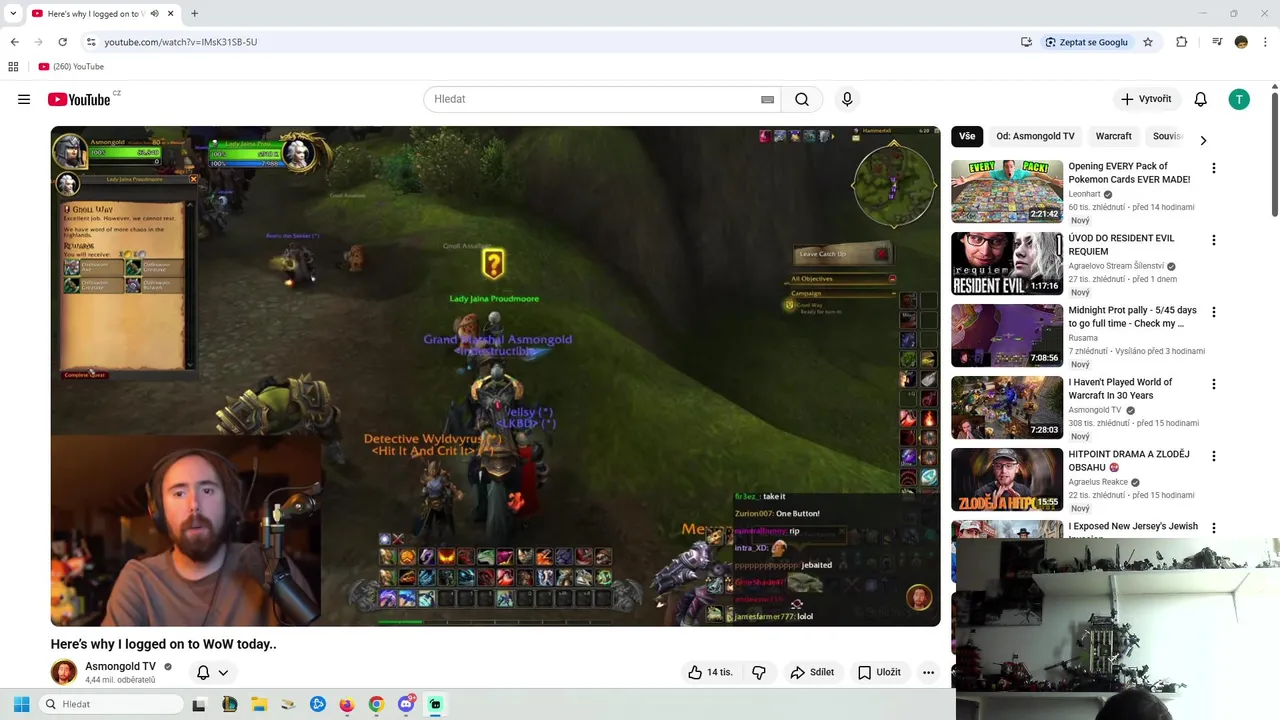Like the video with thumbs up
The image size is (1280, 720).
(x=709, y=672)
